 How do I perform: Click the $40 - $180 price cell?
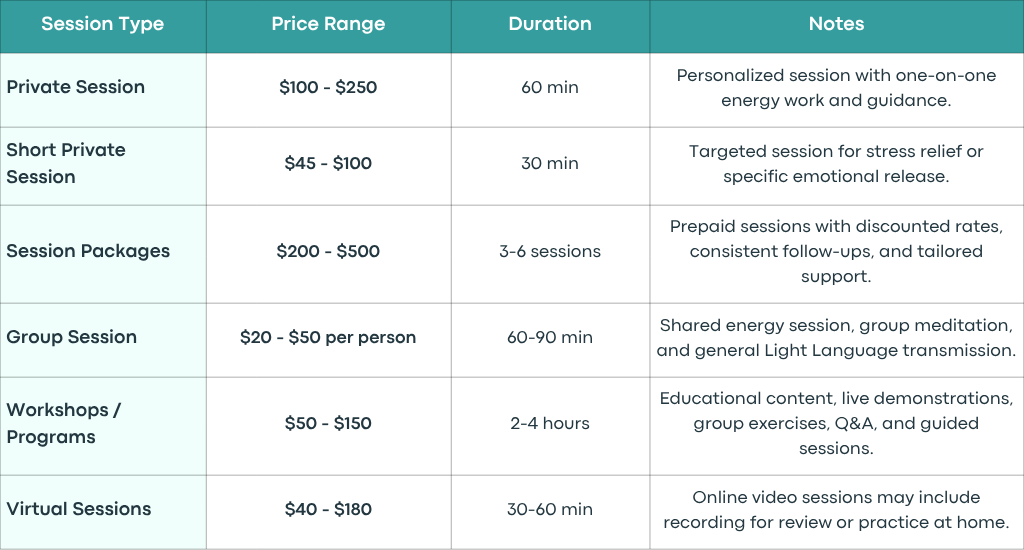coord(328,510)
